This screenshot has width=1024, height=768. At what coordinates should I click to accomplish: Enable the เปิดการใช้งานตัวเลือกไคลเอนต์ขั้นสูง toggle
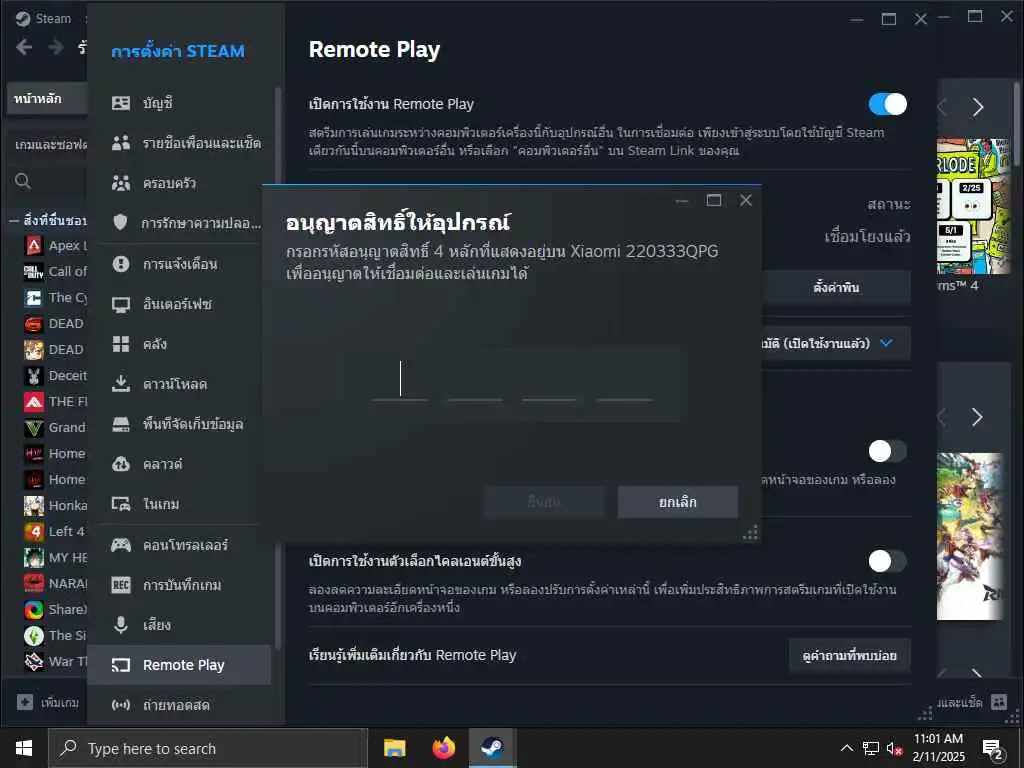[888, 561]
